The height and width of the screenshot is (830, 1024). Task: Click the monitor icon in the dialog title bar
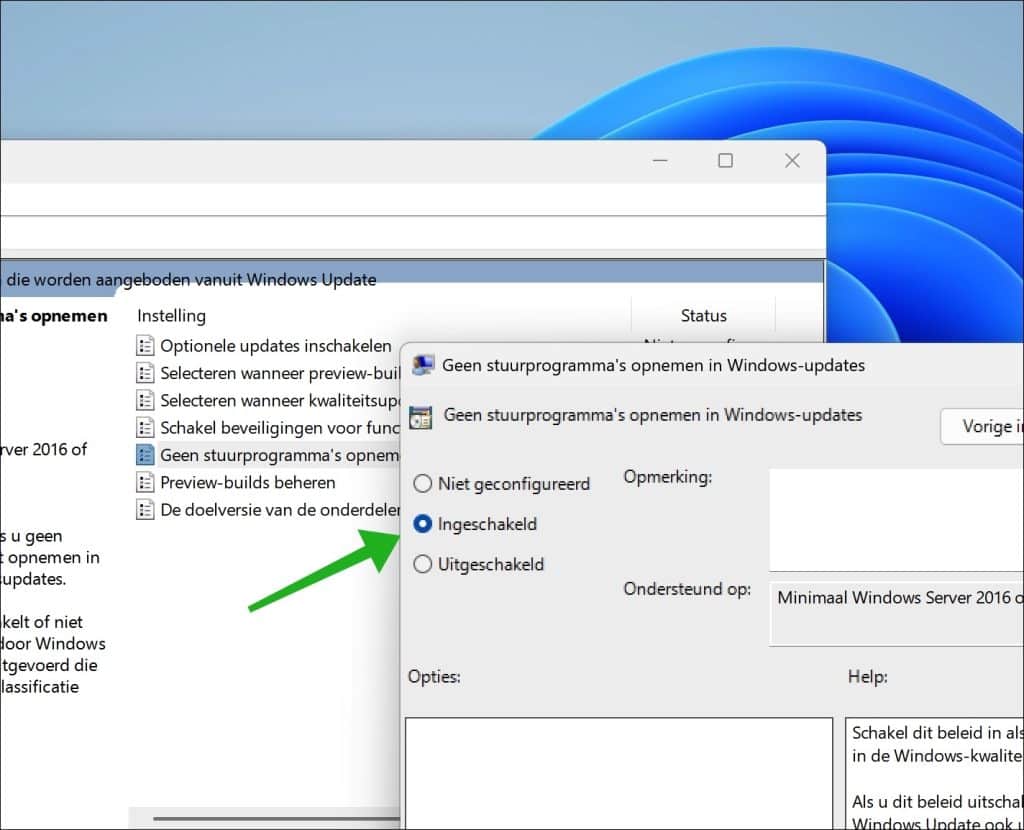[423, 364]
